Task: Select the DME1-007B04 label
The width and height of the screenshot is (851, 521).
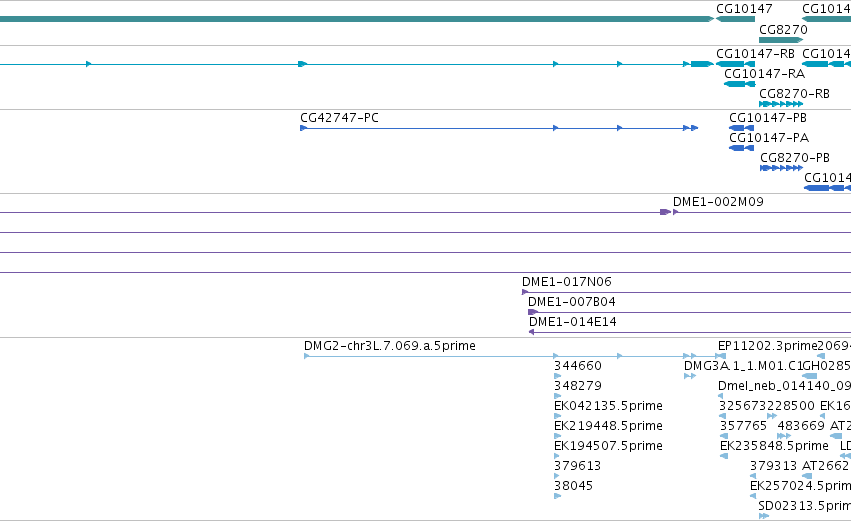Action: (x=571, y=302)
